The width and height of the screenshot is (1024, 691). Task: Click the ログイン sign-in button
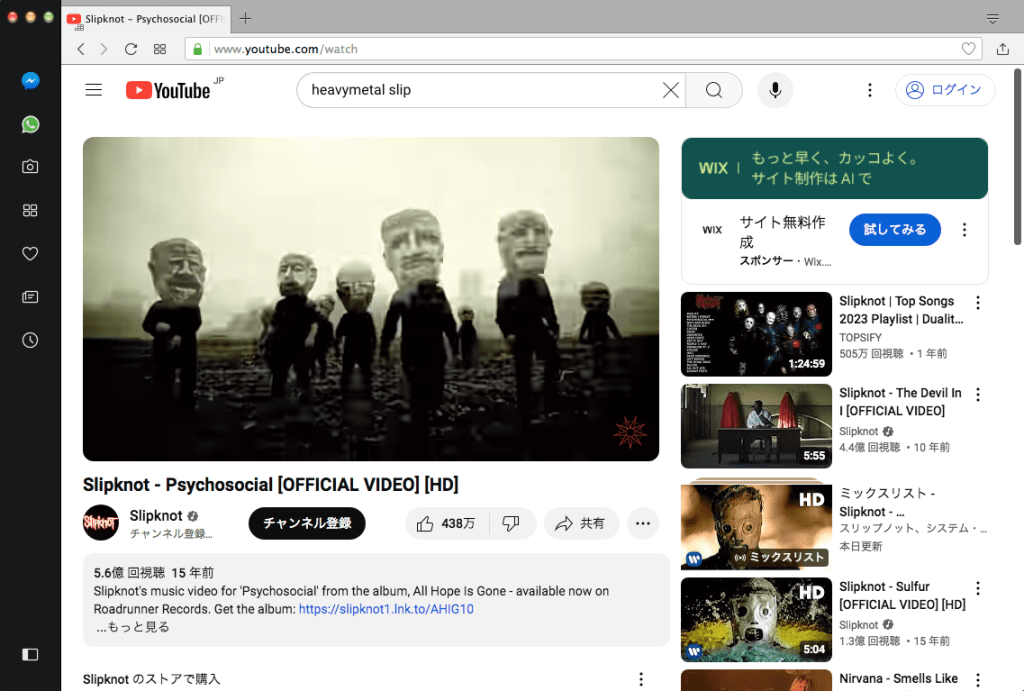click(x=945, y=89)
